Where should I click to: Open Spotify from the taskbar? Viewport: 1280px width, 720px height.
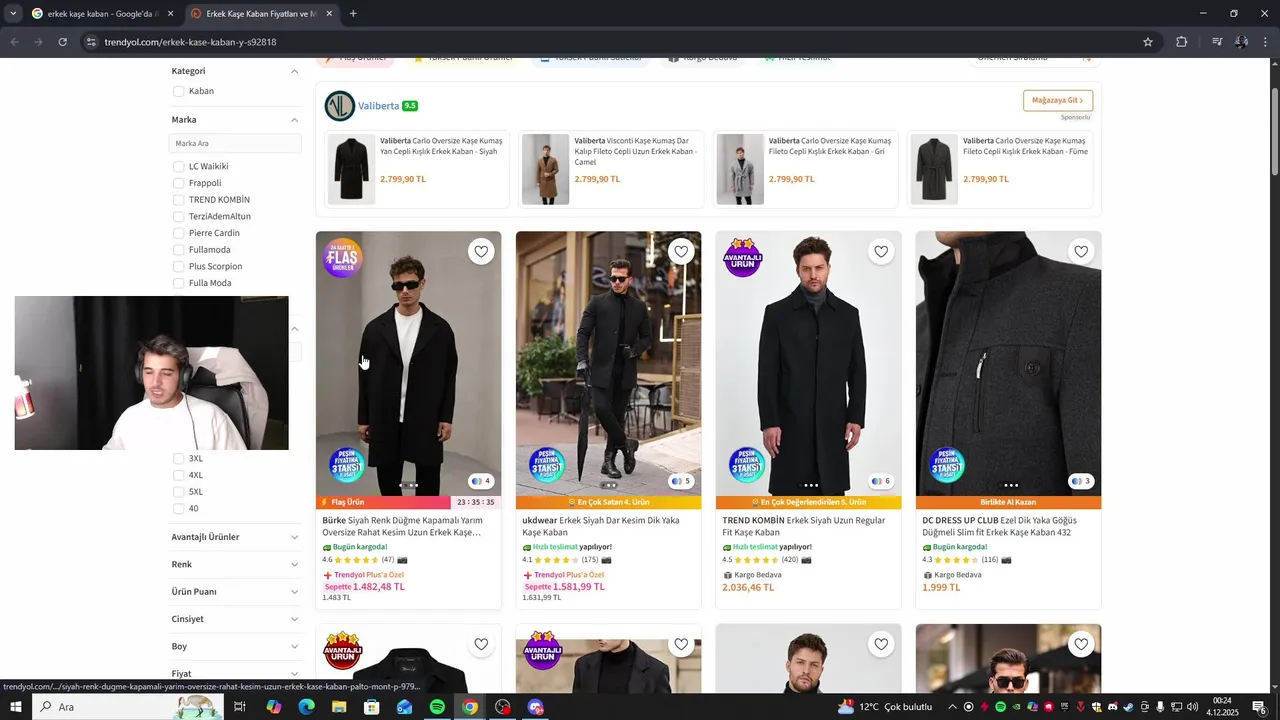(437, 707)
